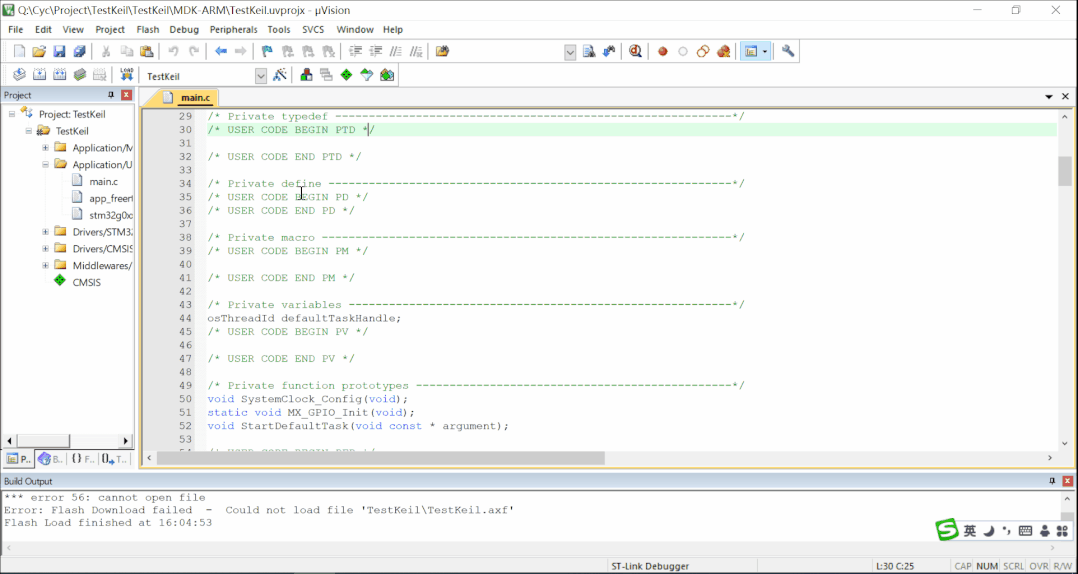
Task: Click the editor vertical scrollbar thumb
Action: tap(1065, 170)
